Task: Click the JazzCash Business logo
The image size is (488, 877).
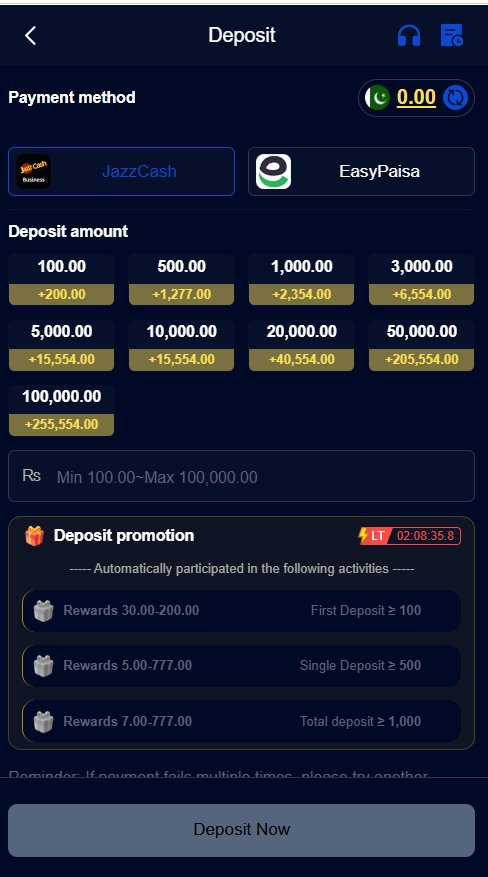Action: pyautogui.click(x=34, y=172)
